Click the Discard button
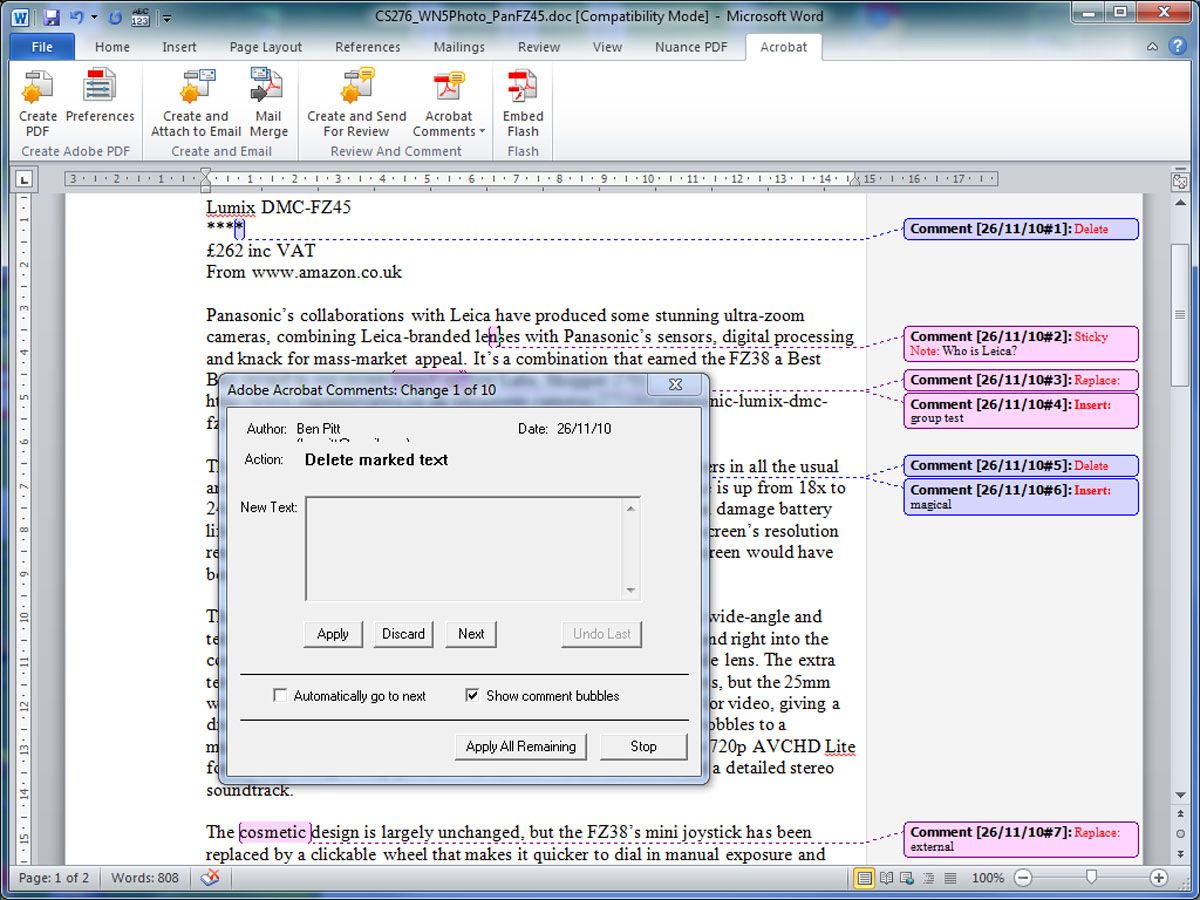The height and width of the screenshot is (900, 1200). click(x=403, y=634)
